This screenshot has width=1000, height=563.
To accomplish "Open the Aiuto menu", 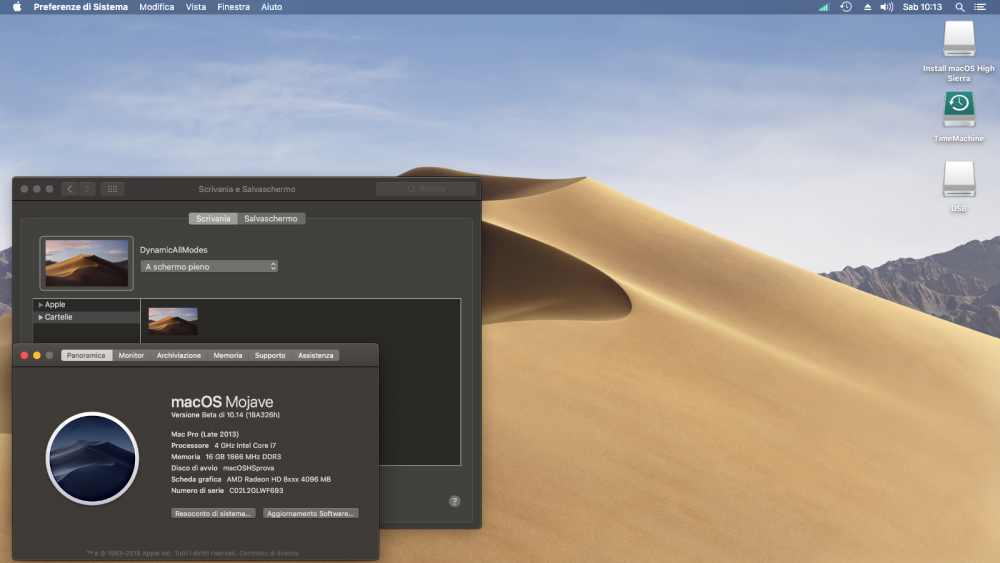I will coord(272,7).
